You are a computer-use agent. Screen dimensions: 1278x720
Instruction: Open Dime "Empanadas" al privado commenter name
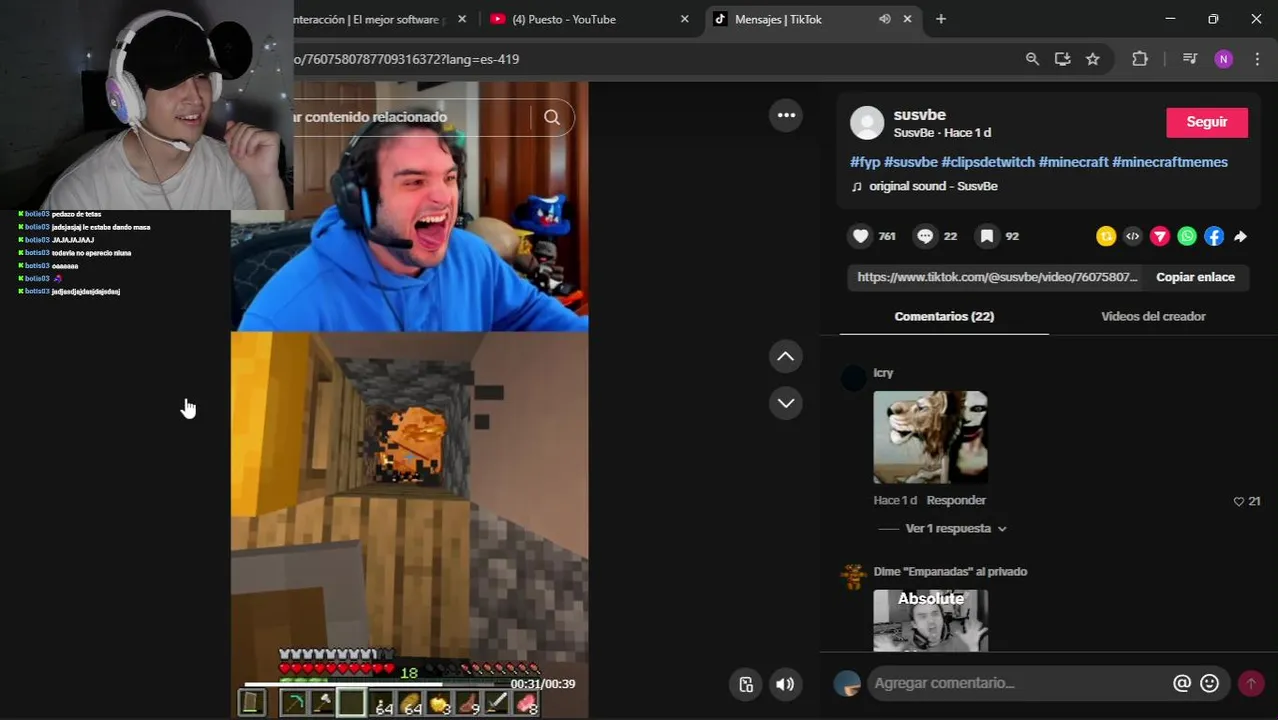coord(950,571)
